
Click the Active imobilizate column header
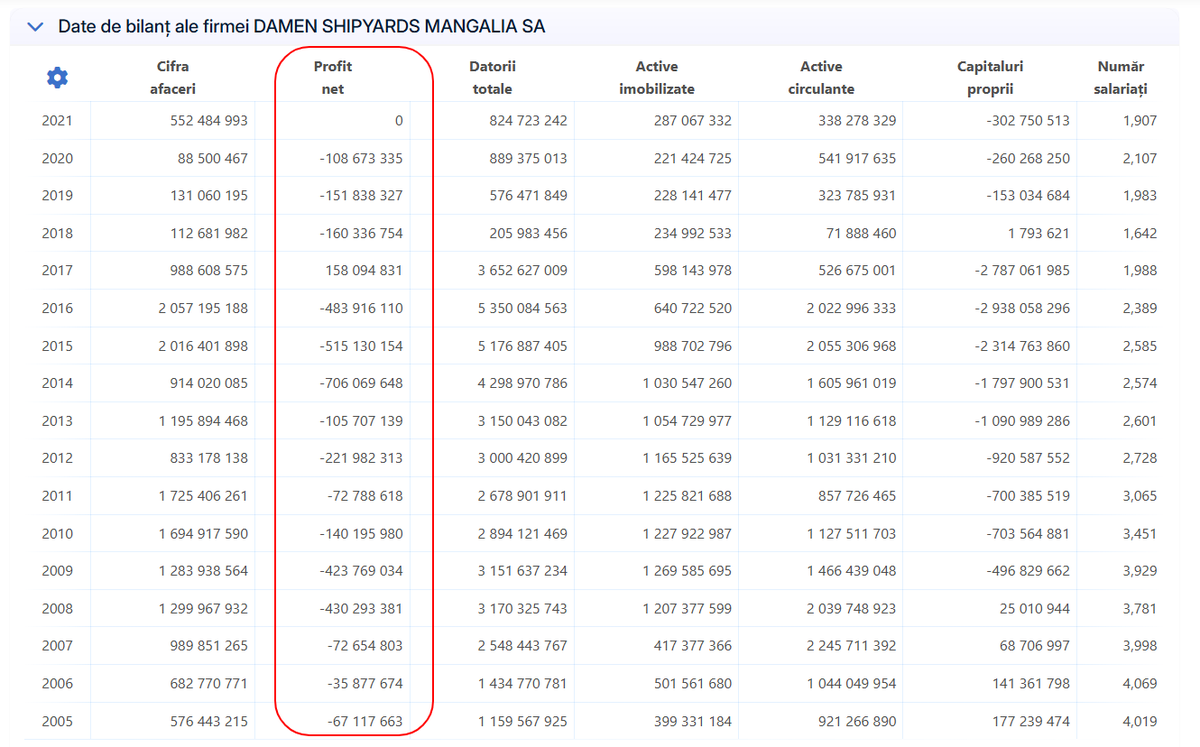click(x=656, y=77)
